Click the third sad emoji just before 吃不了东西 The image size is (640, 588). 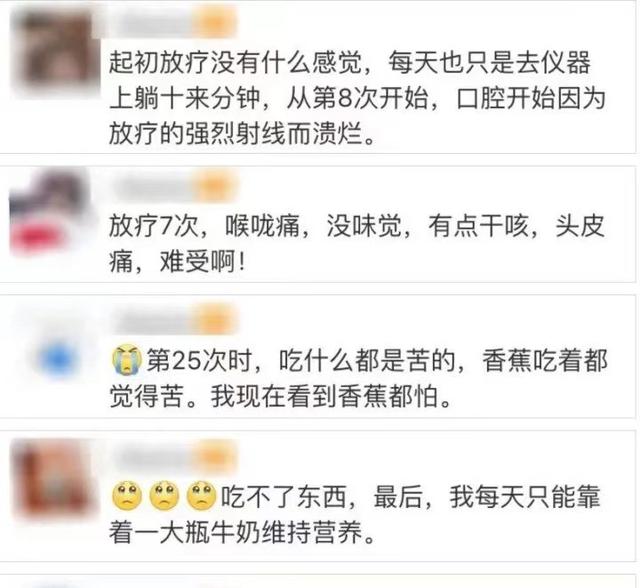[201, 496]
